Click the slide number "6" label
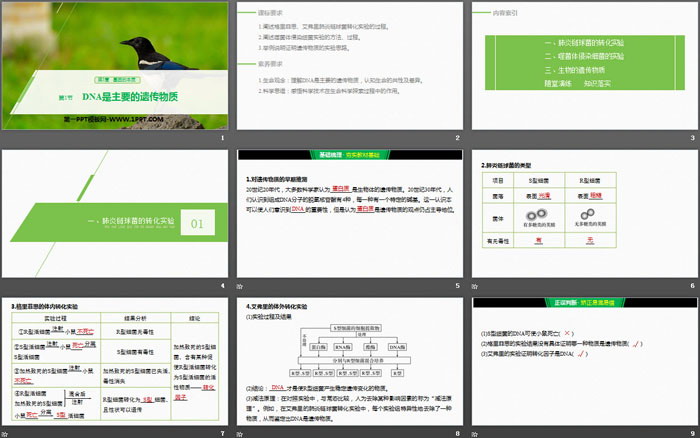 693,286
